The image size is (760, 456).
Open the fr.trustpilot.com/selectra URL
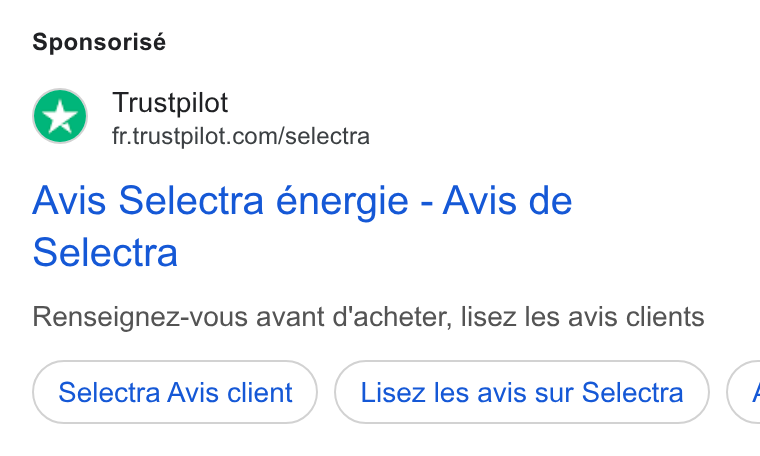click(x=241, y=136)
